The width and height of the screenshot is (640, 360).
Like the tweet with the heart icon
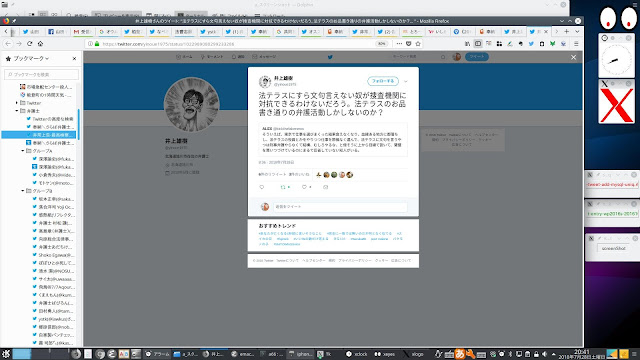click(x=304, y=187)
